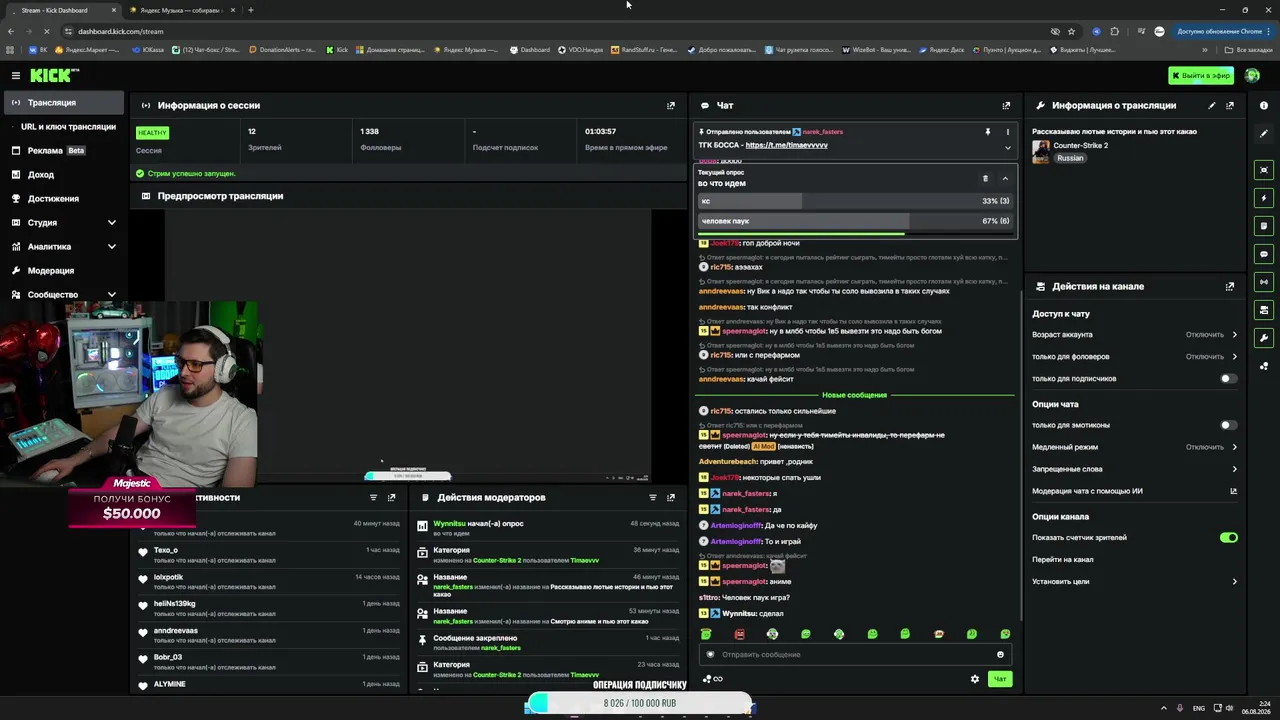The height and width of the screenshot is (720, 1280).
Task: Click the wrench icon in right sidebar
Action: click(1264, 338)
